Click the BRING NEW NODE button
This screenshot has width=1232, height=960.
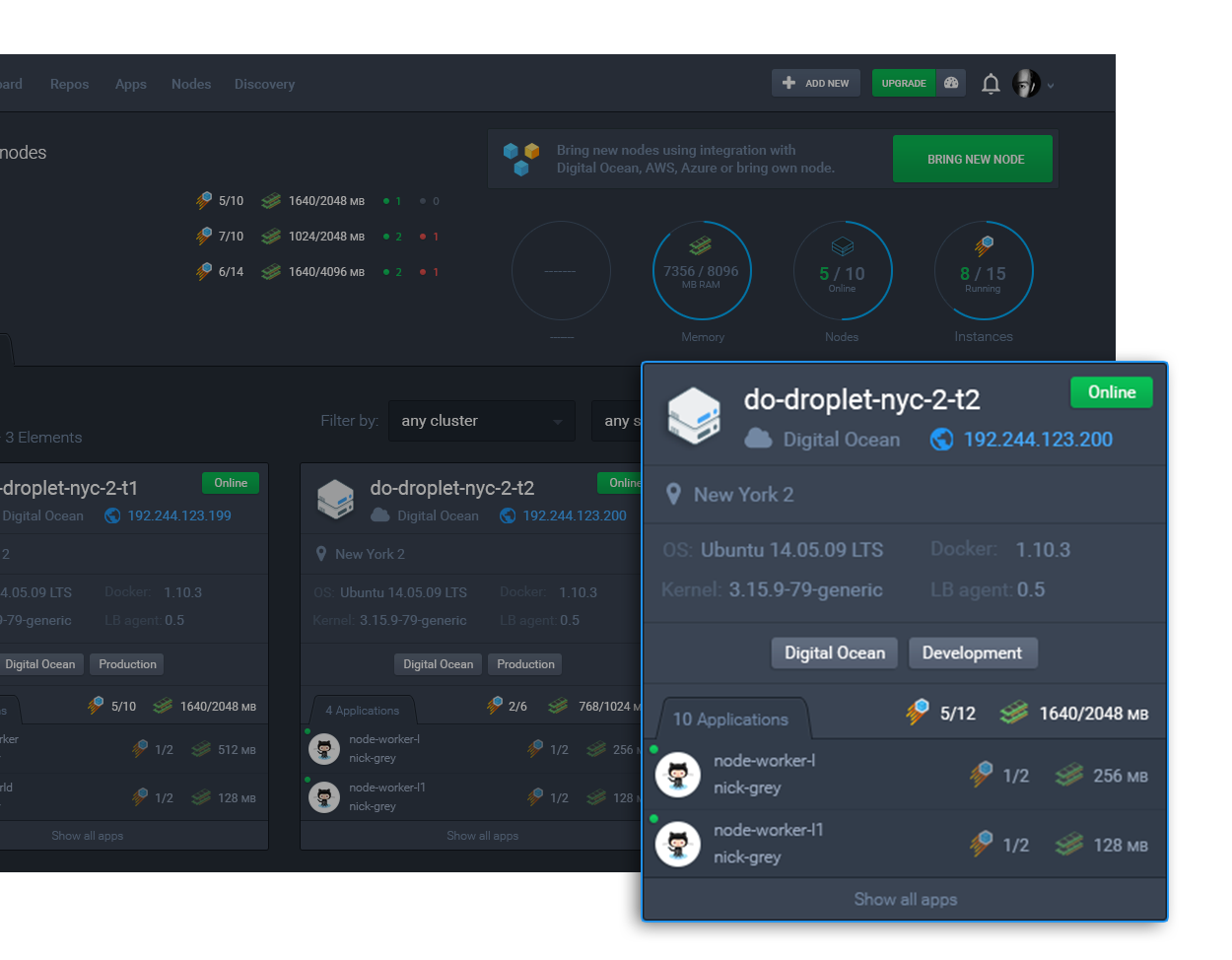pyautogui.click(x=972, y=159)
